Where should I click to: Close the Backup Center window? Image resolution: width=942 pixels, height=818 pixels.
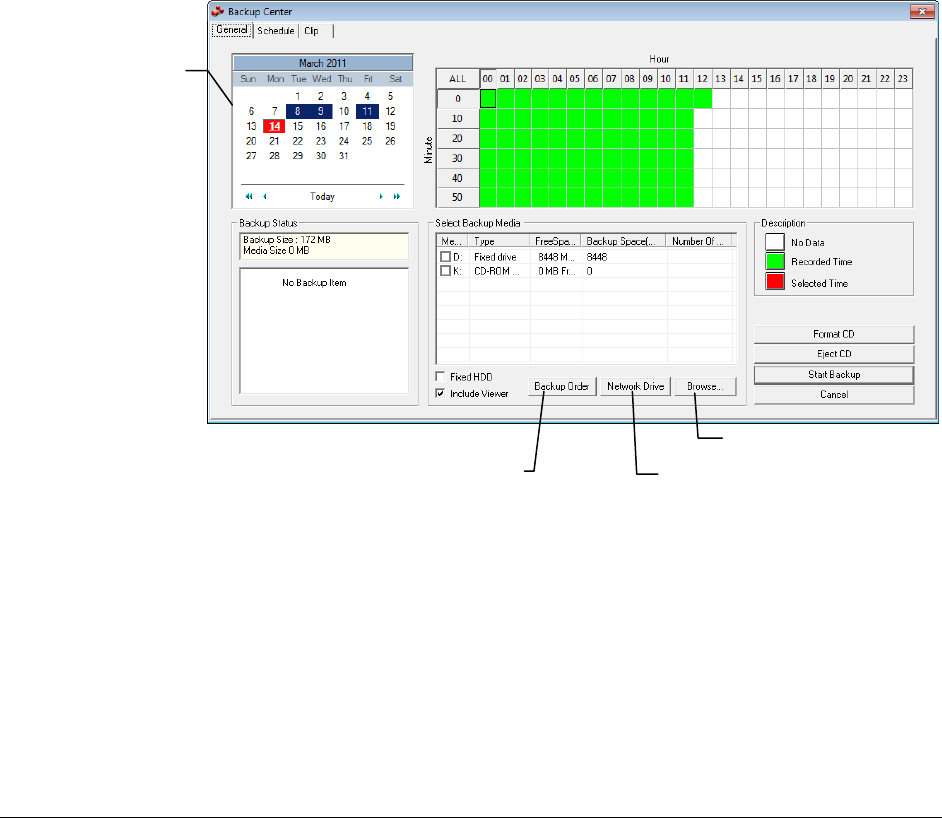pos(916,11)
